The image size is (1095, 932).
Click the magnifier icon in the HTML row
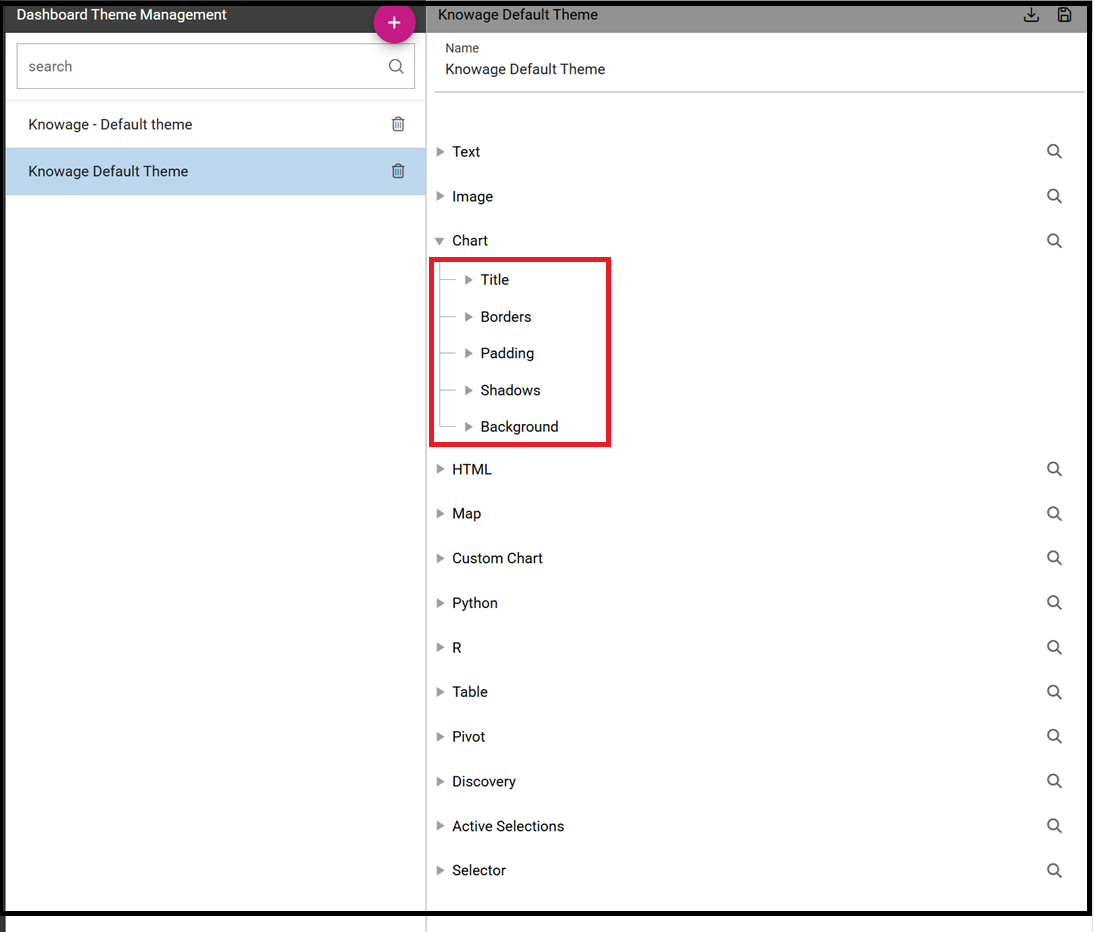1054,469
